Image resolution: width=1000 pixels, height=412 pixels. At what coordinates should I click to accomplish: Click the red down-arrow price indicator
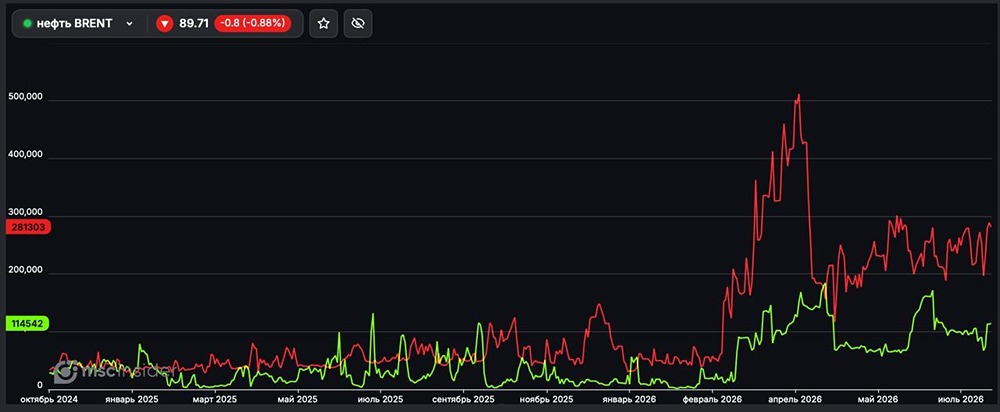click(x=165, y=24)
